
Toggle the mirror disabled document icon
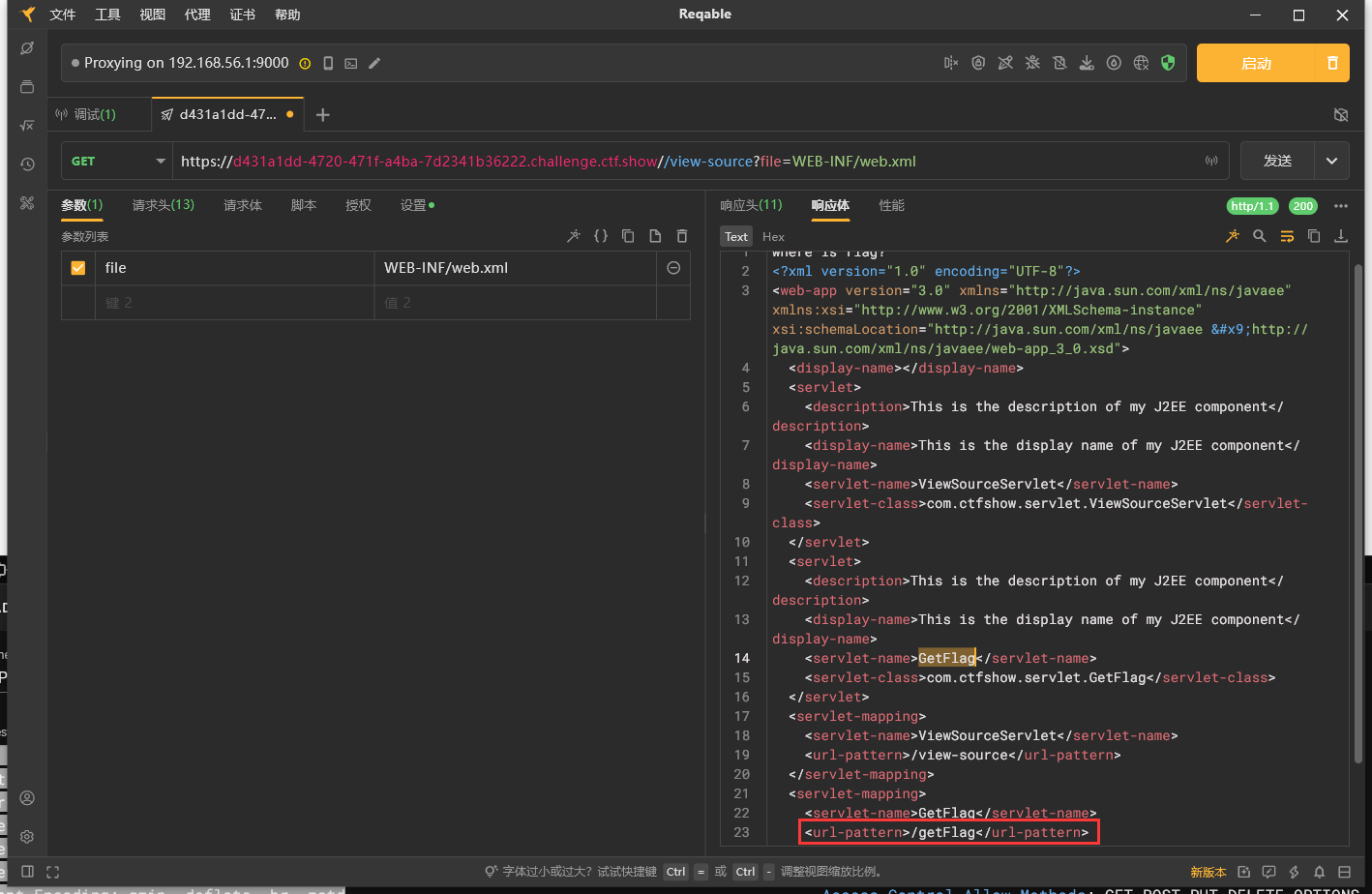1059,63
